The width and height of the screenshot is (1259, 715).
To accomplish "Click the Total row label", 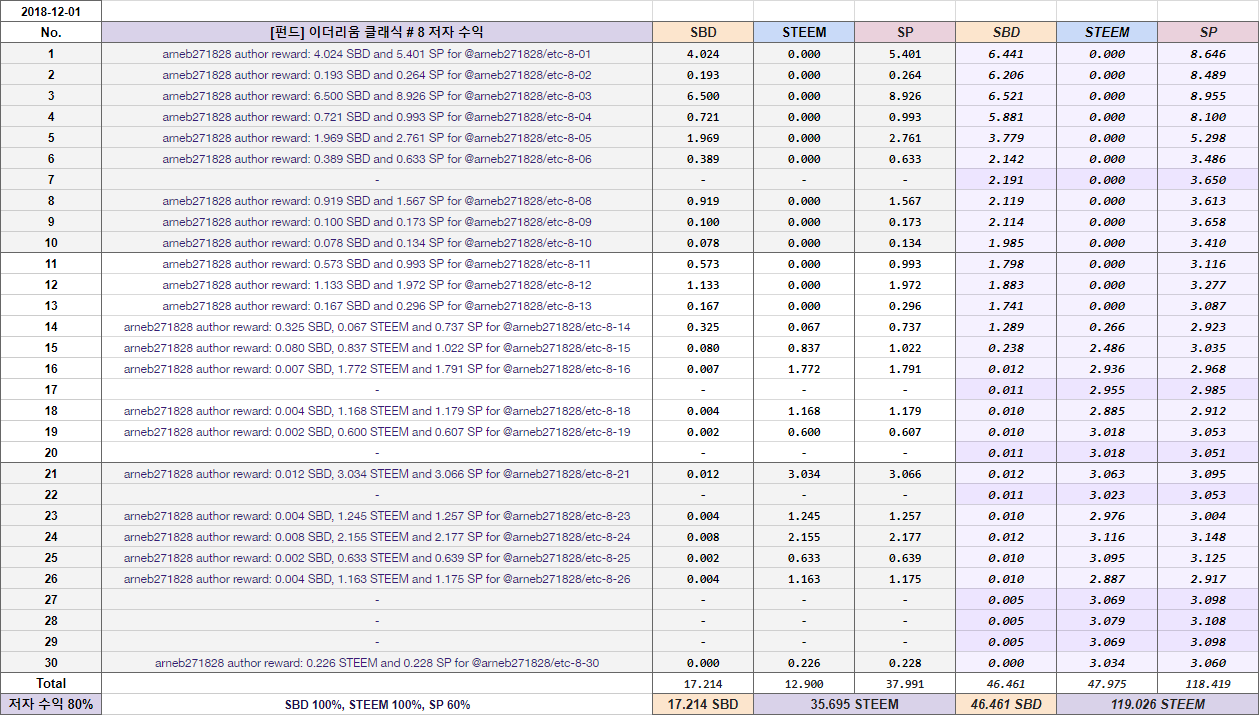I will coord(51,684).
